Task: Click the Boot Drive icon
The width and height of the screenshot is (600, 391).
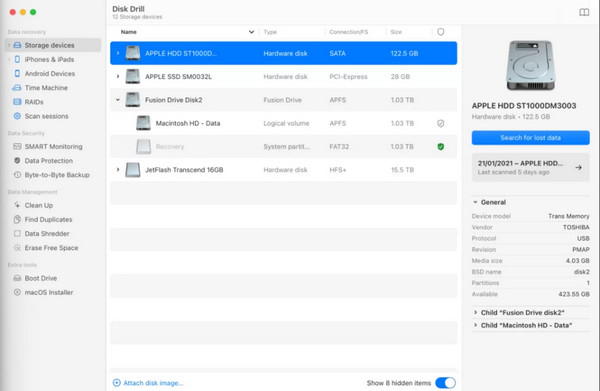Action: pos(17,278)
